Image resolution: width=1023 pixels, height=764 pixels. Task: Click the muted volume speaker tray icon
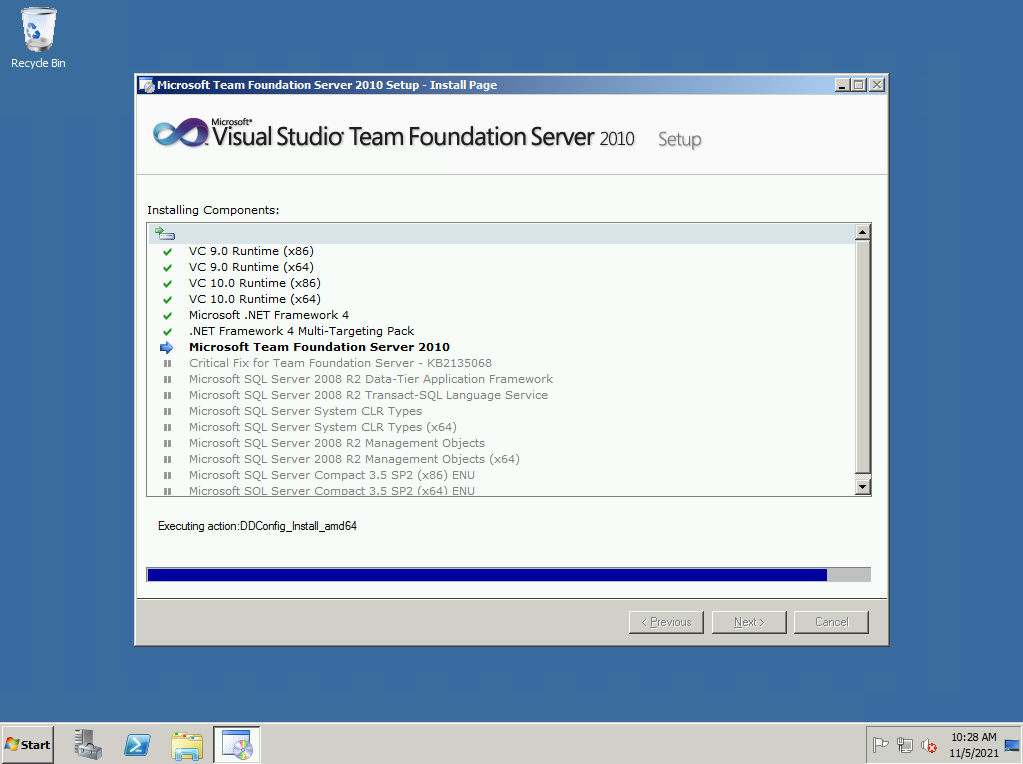pyautogui.click(x=929, y=745)
